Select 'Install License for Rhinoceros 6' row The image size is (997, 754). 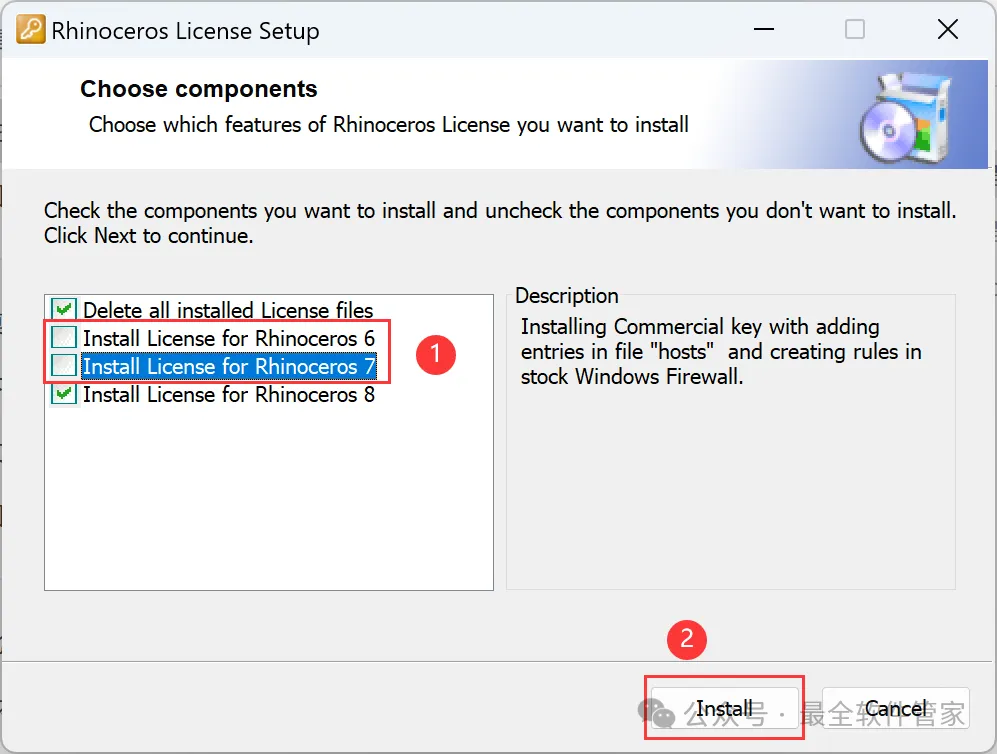tap(229, 338)
